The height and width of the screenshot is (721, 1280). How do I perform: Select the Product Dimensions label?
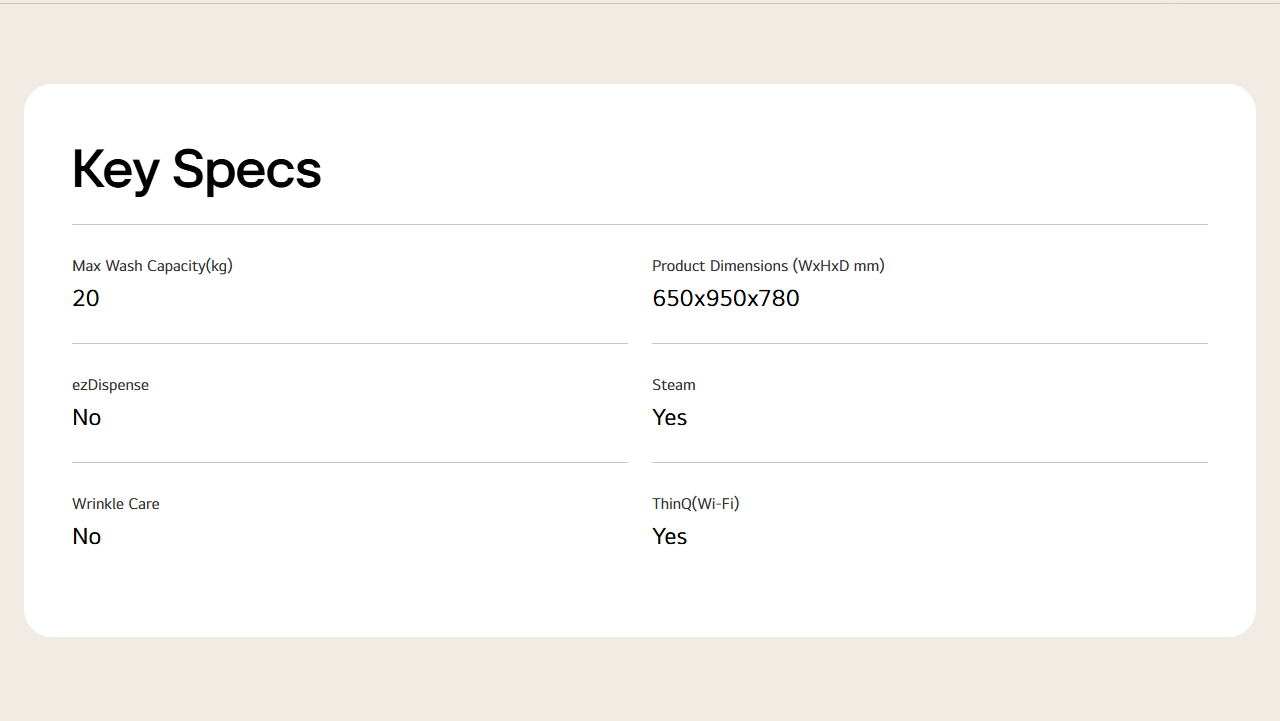pos(768,266)
